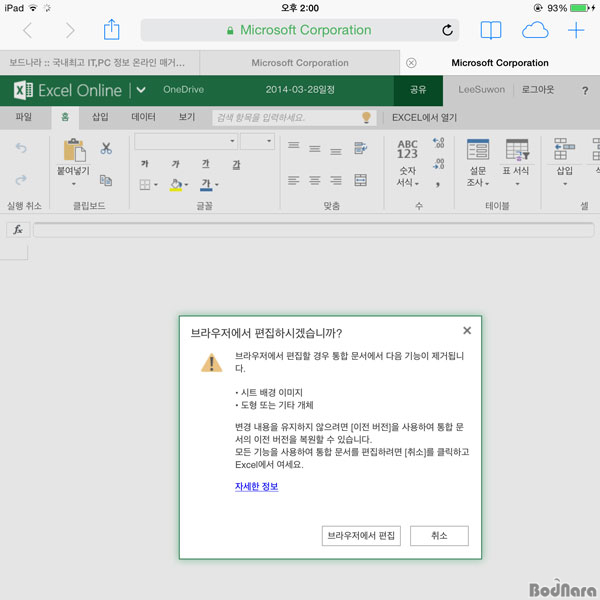The image size is (600, 600).
Task: Click the 2014-03-28일정 file name
Action: [300, 90]
